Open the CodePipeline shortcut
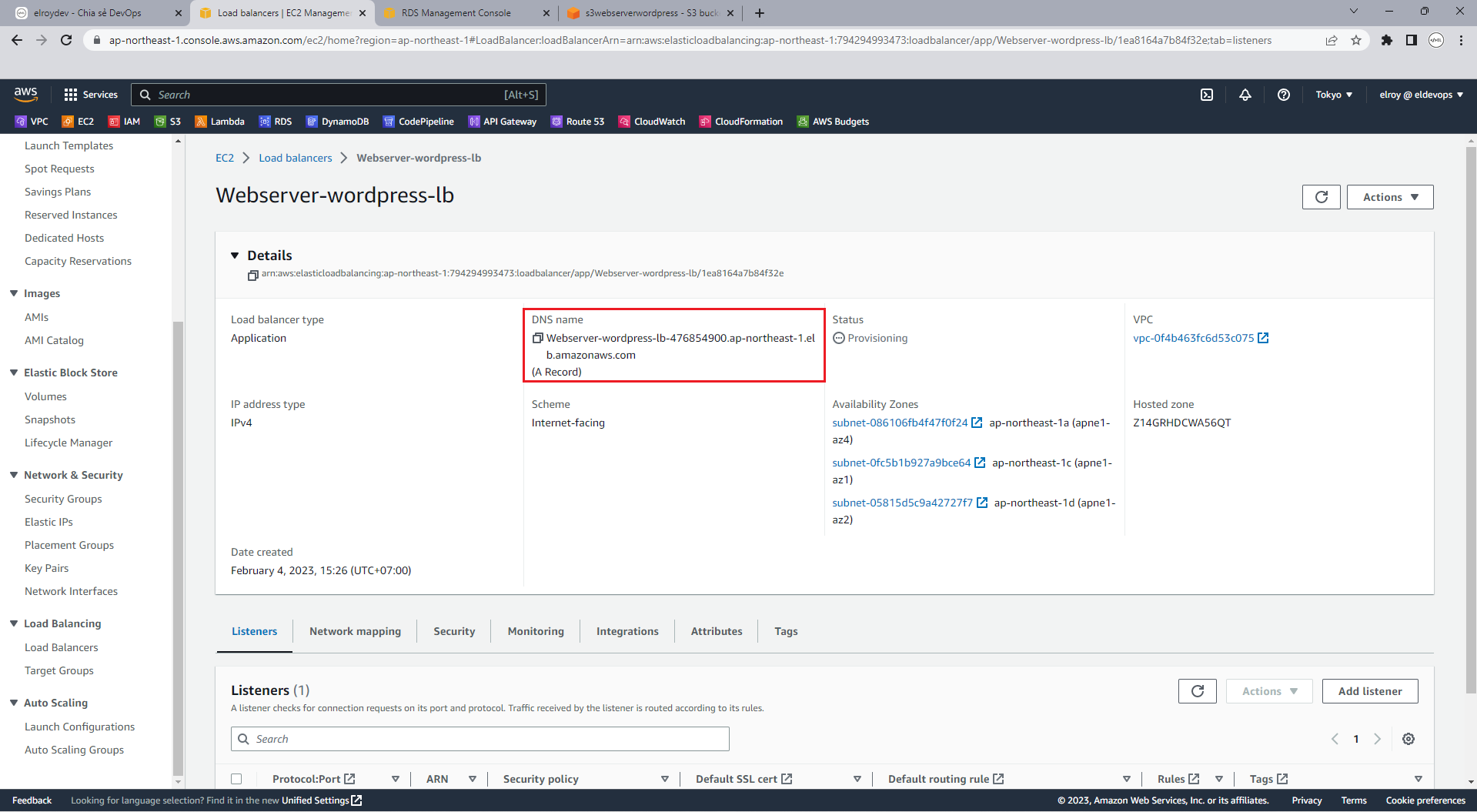 pyautogui.click(x=419, y=122)
